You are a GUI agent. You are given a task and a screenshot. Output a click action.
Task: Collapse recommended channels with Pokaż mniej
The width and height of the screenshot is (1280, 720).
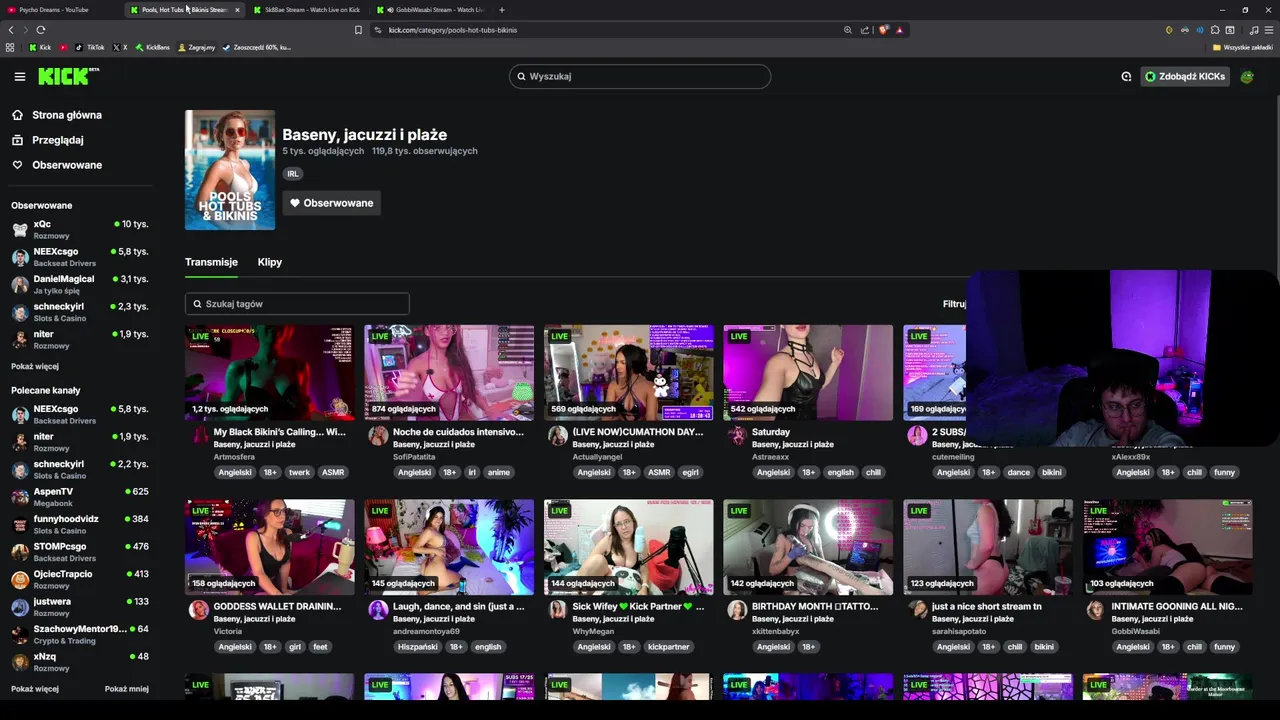(127, 689)
